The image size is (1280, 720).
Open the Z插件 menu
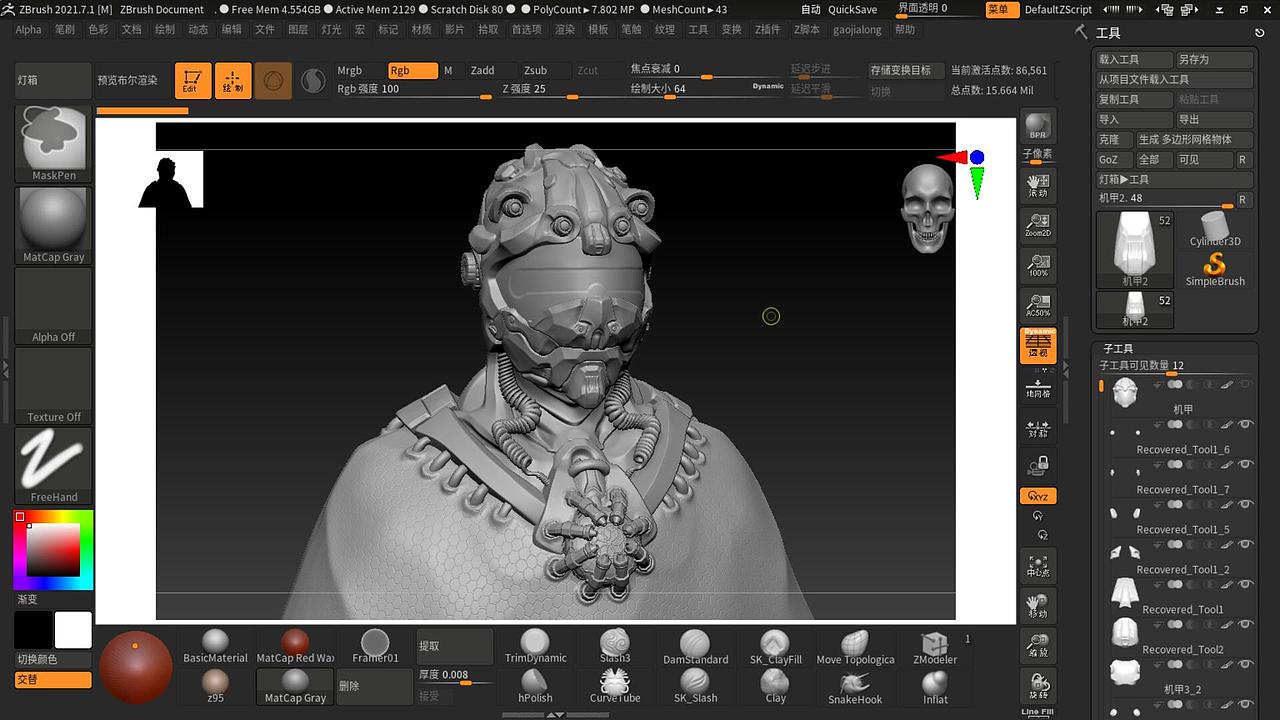[x=767, y=29]
